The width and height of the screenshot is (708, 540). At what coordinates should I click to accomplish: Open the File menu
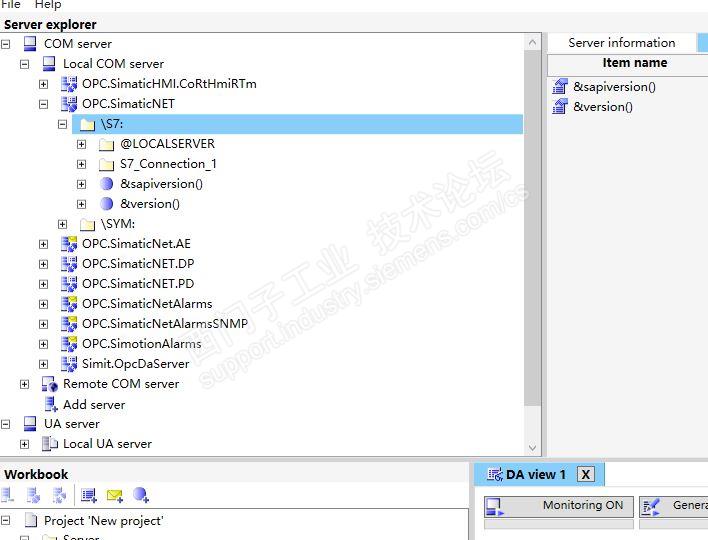pyautogui.click(x=11, y=5)
